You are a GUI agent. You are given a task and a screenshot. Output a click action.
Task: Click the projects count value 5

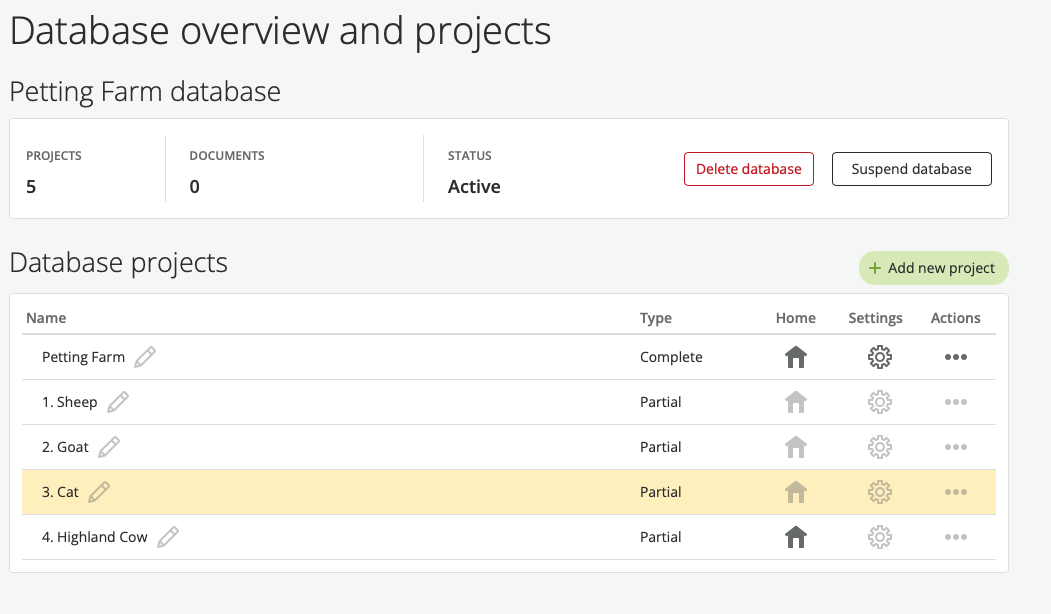tap(31, 186)
